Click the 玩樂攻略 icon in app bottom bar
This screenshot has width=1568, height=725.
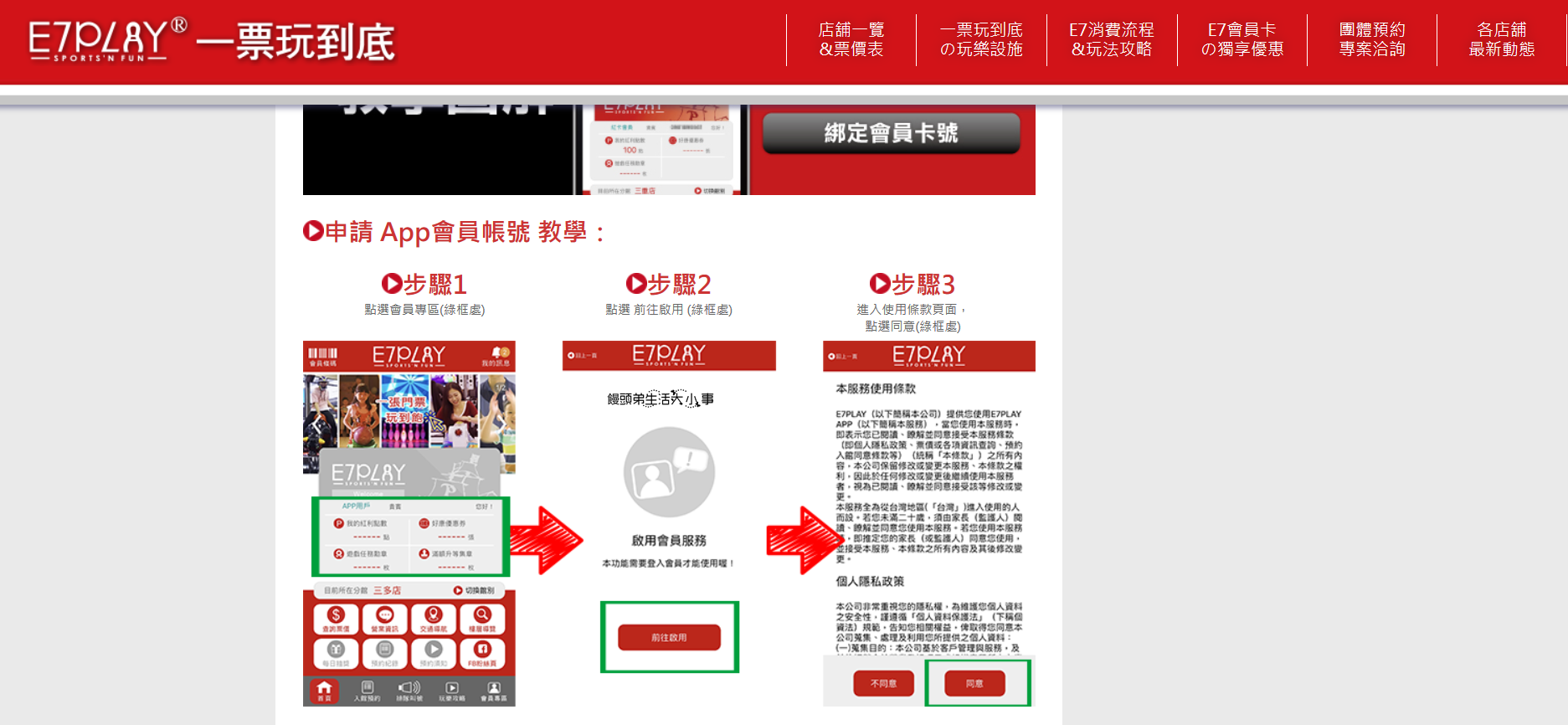tap(452, 691)
